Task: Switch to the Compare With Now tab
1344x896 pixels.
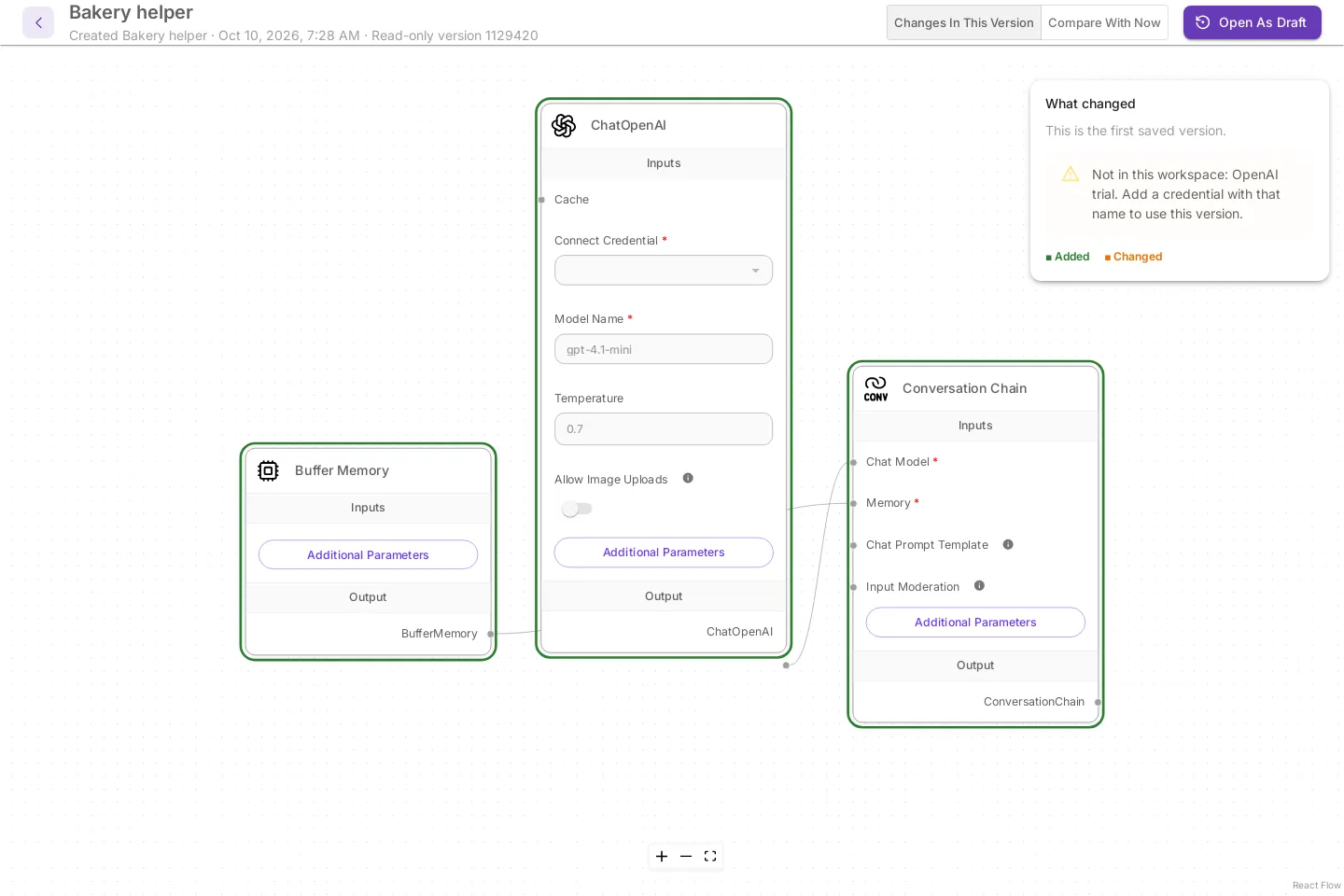Action: click(1104, 22)
